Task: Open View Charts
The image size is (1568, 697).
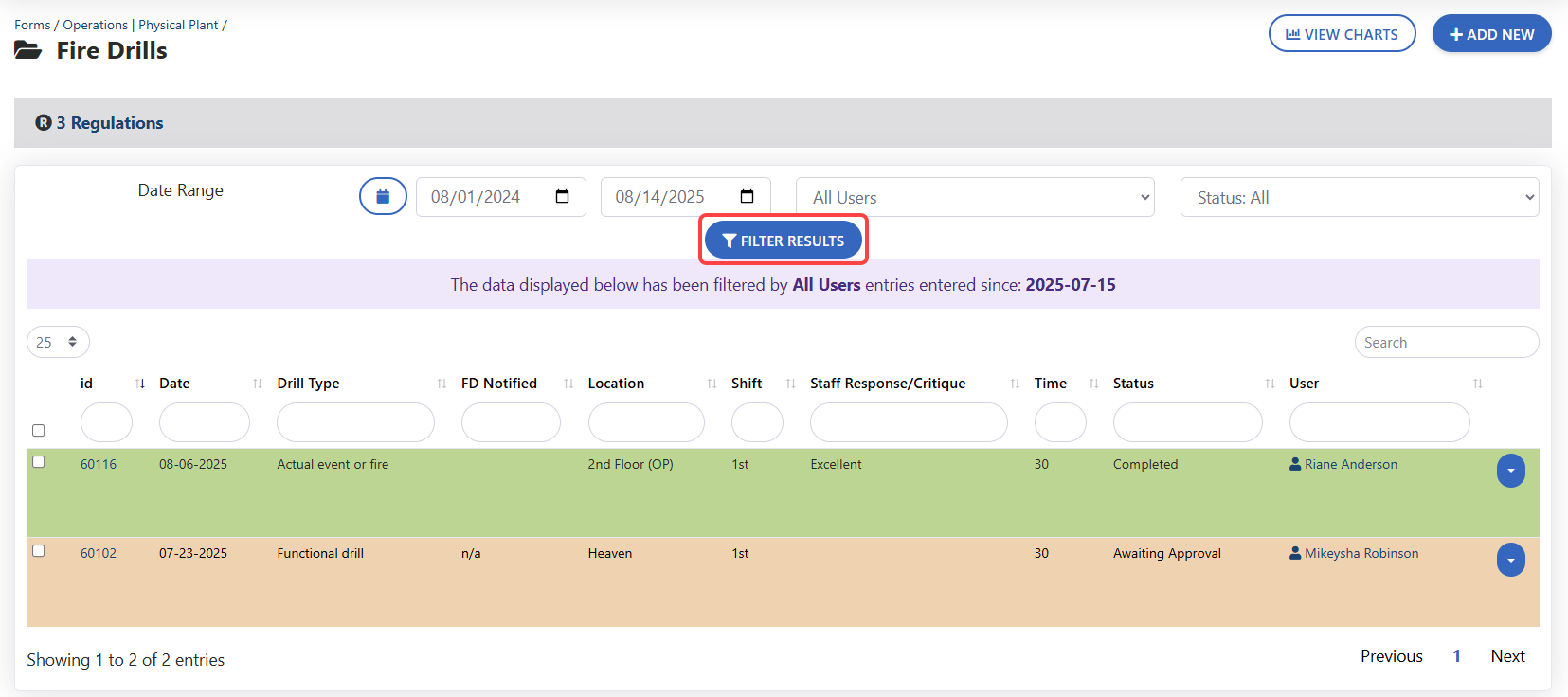Action: 1342,34
